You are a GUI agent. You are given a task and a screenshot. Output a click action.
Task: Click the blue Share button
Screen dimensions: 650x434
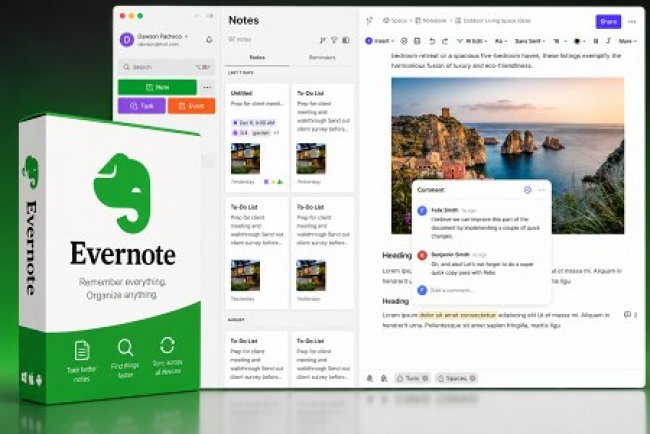(x=608, y=22)
